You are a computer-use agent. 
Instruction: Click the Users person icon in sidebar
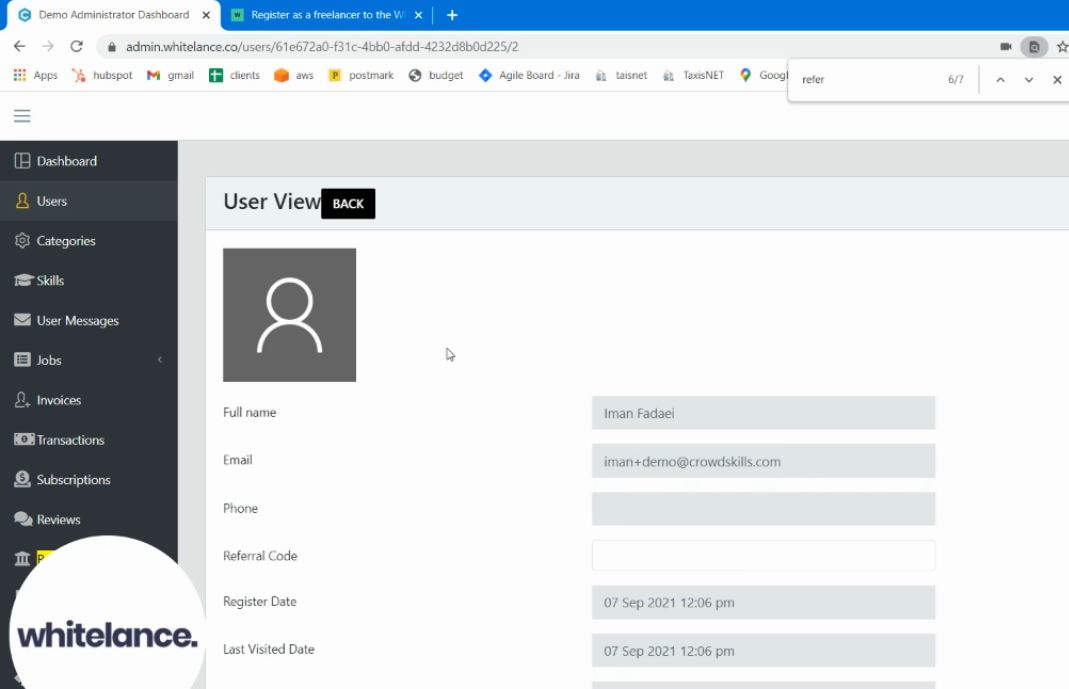point(22,200)
